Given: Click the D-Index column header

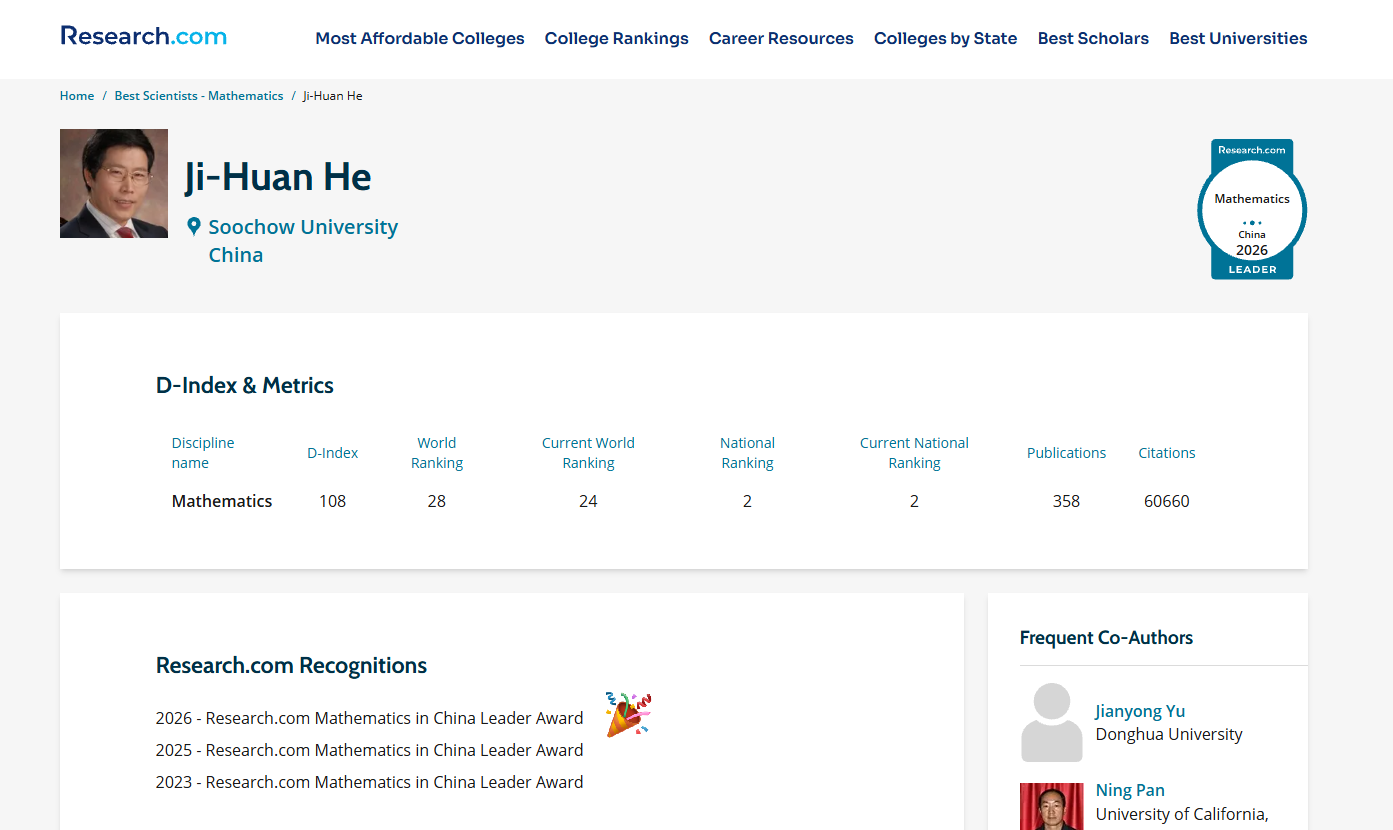Looking at the screenshot, I should [x=333, y=453].
